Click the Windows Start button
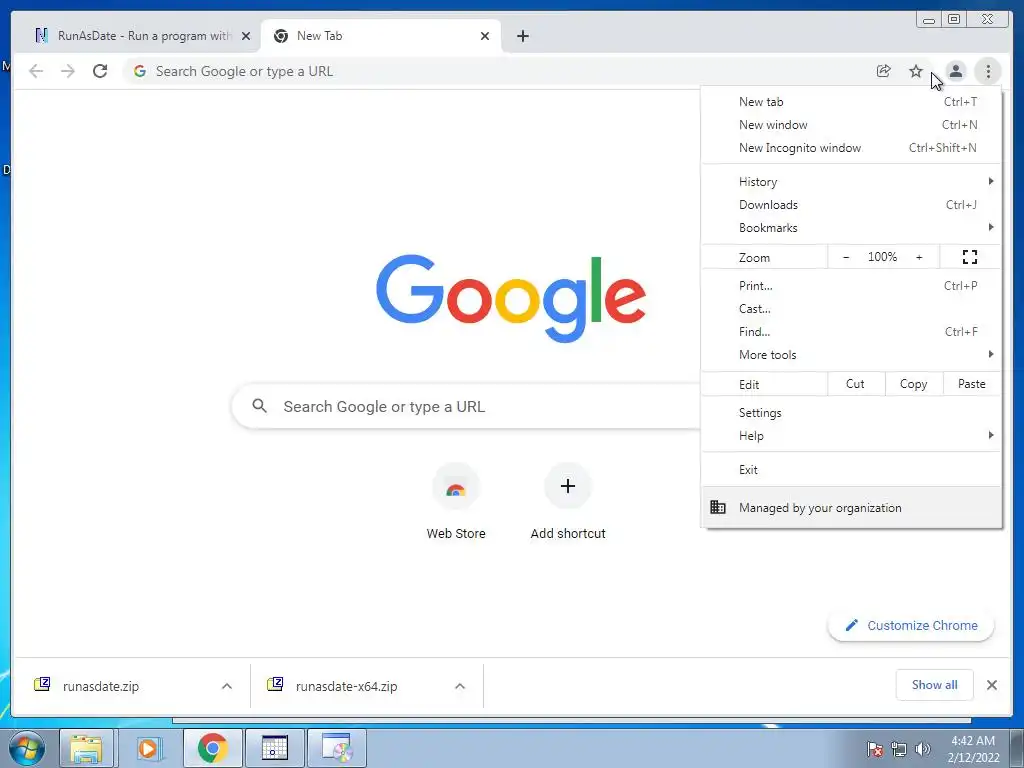The image size is (1024, 768). point(27,748)
